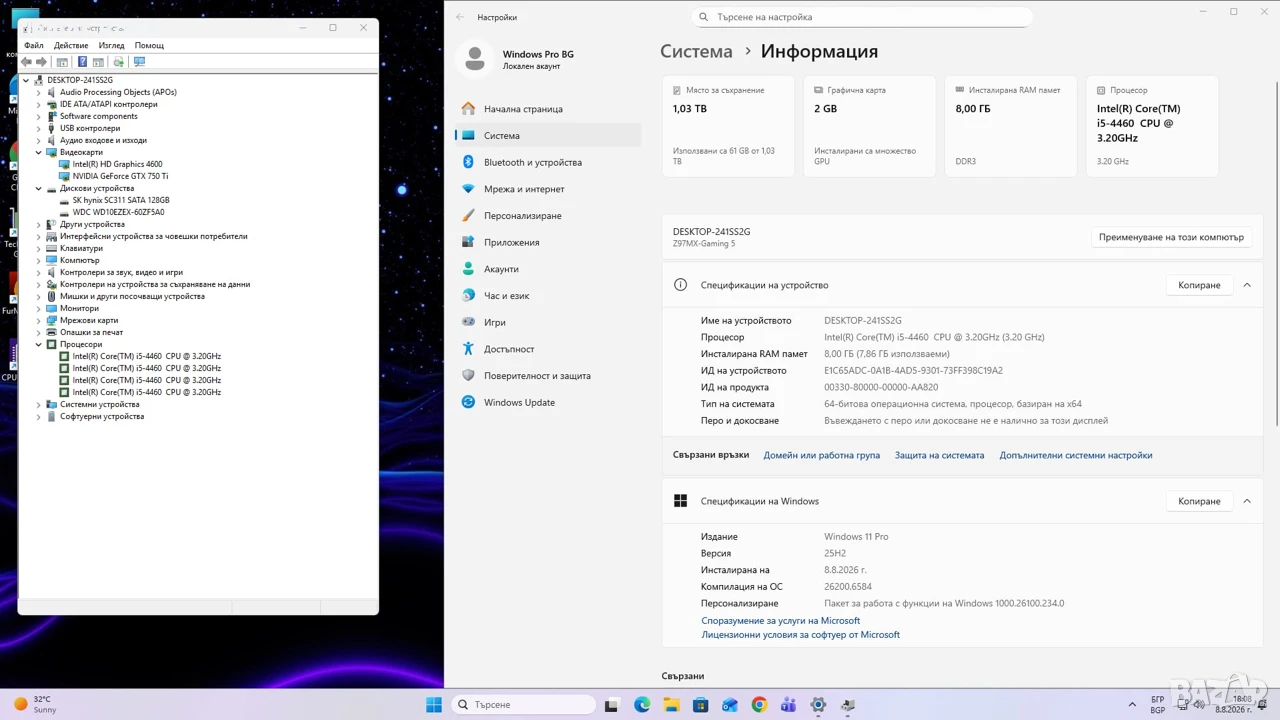Click the Преименуване на този компютър button

pos(1171,237)
